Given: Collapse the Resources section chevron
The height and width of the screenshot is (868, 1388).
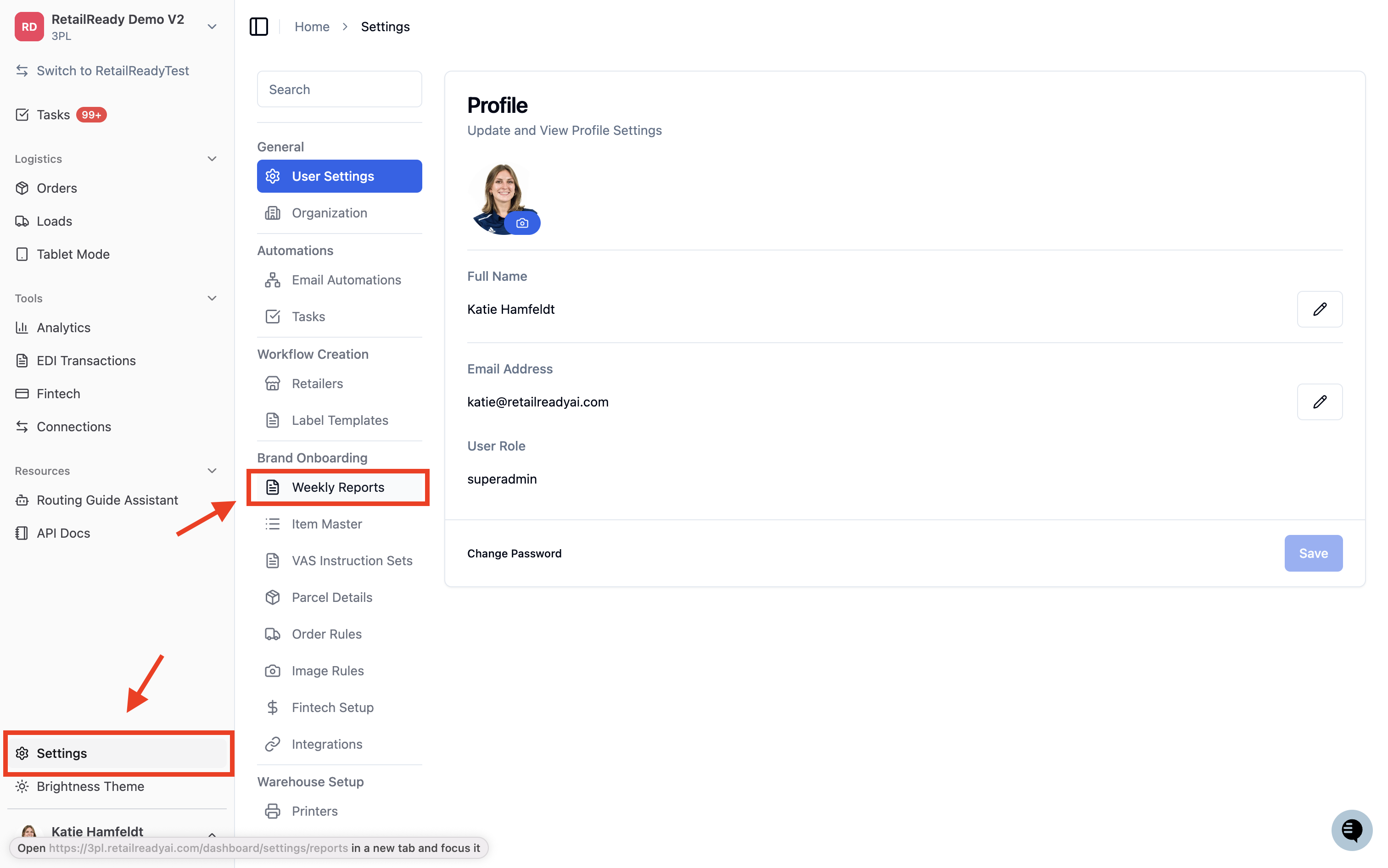Looking at the screenshot, I should tap(212, 471).
